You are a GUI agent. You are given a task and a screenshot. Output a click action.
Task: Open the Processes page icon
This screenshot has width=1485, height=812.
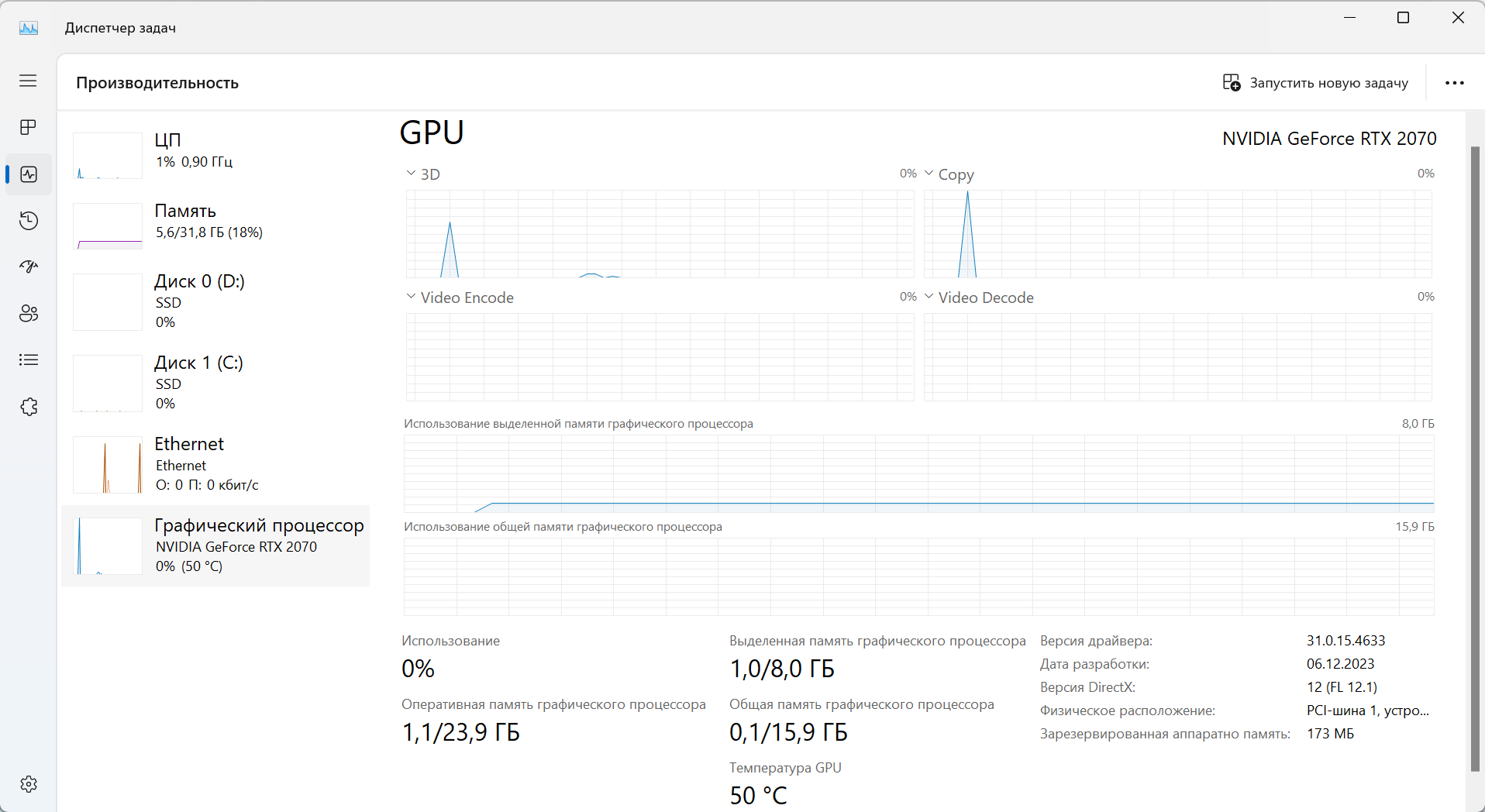pyautogui.click(x=29, y=127)
